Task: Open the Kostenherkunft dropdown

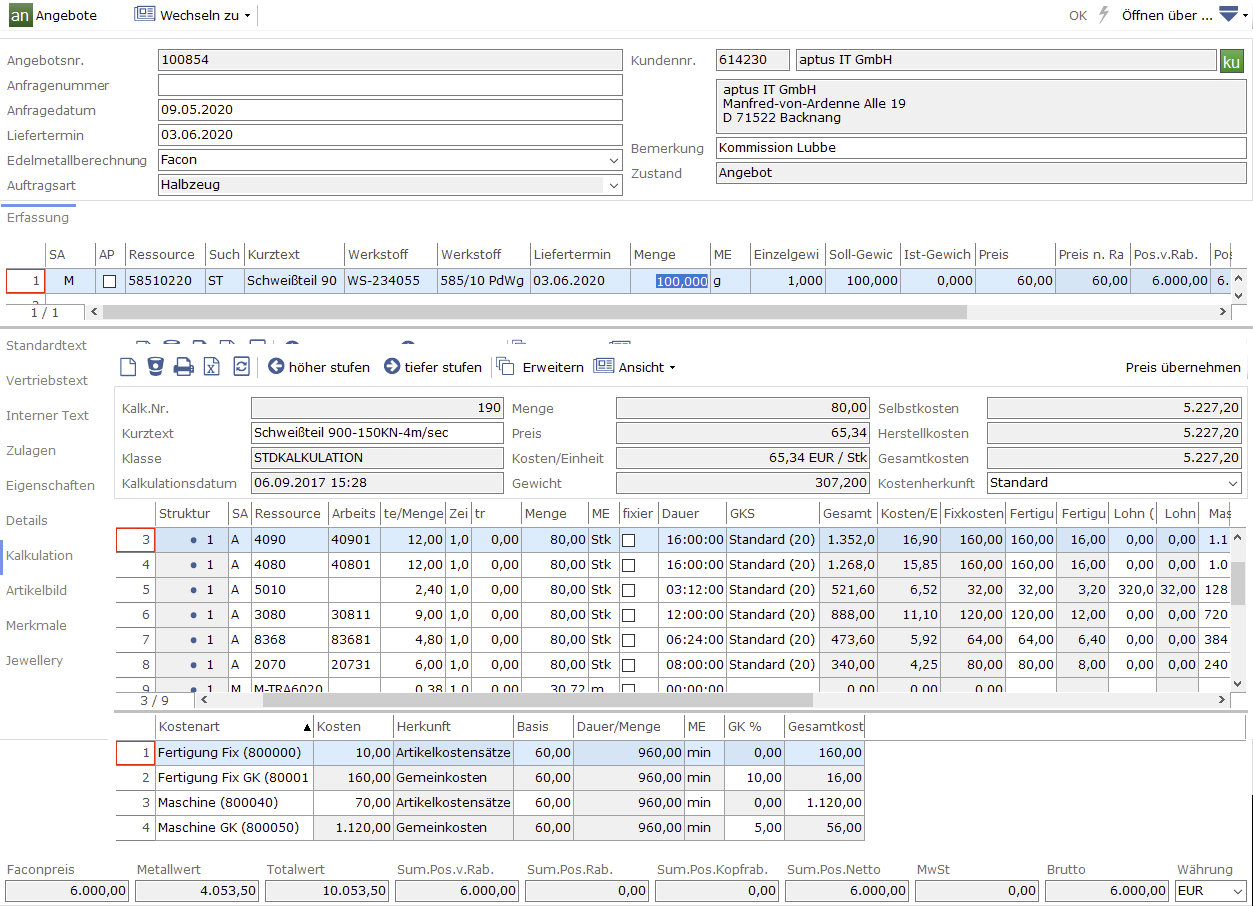Action: 1233,483
